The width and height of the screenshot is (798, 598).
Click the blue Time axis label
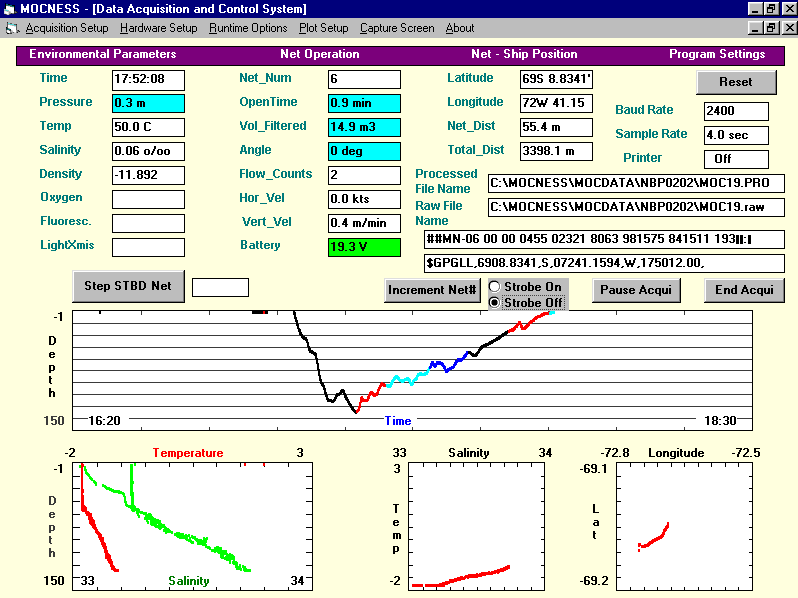pos(398,421)
